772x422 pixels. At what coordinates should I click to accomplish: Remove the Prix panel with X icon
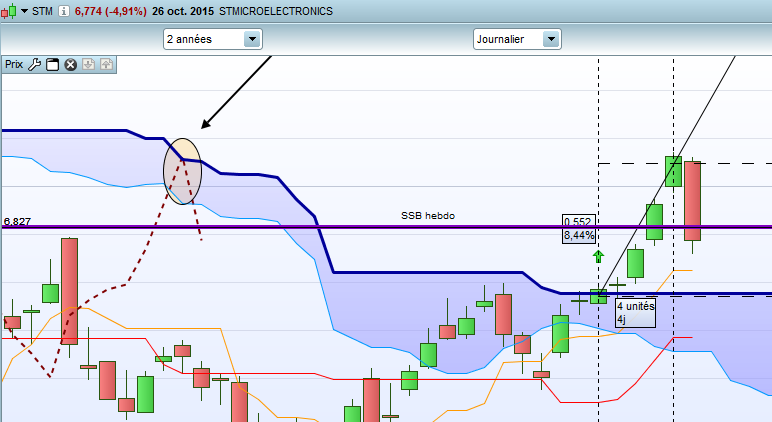coord(70,65)
